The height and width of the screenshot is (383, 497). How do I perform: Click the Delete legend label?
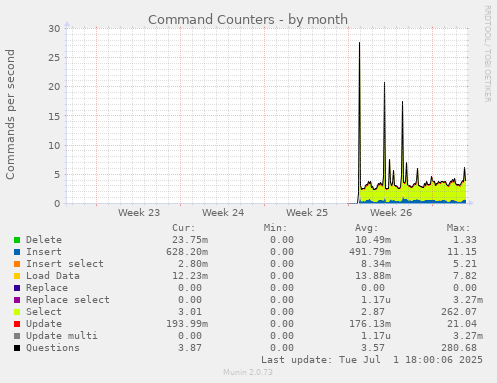[44, 240]
